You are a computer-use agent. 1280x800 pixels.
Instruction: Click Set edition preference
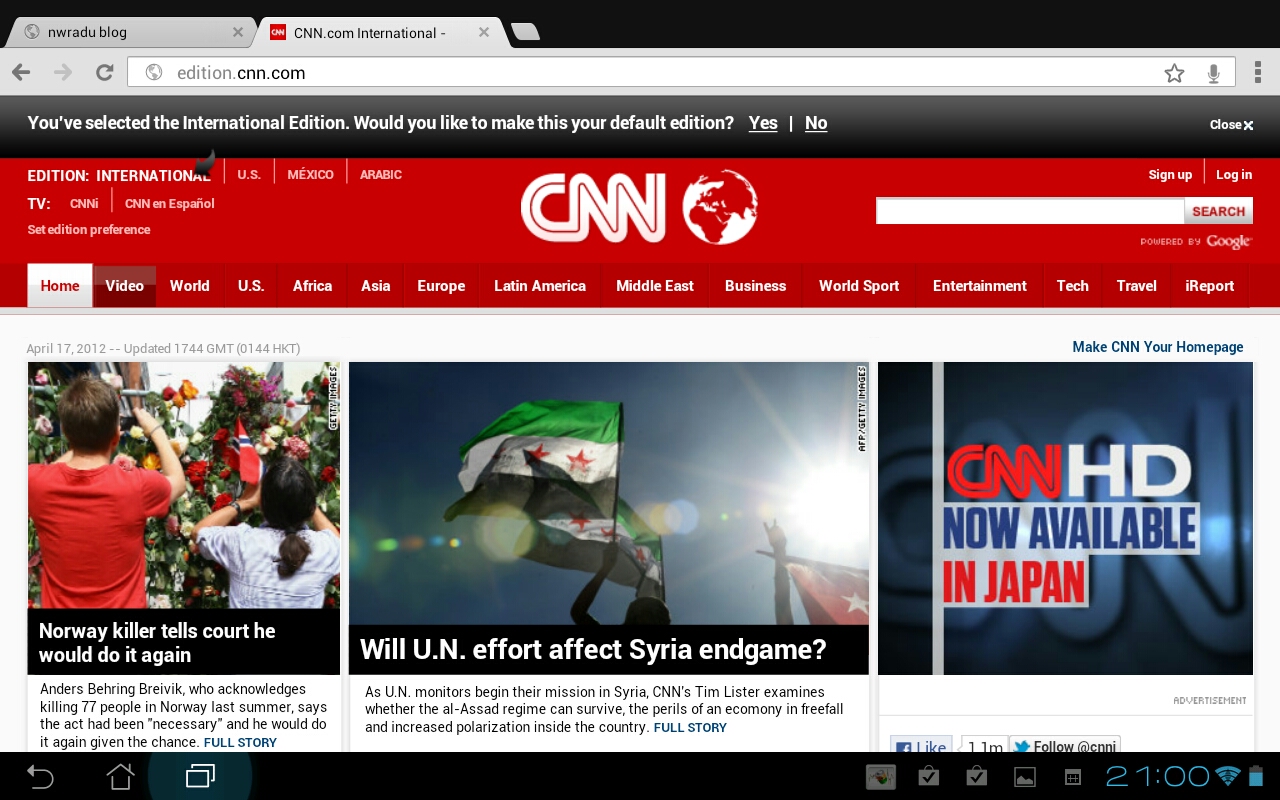tap(89, 229)
